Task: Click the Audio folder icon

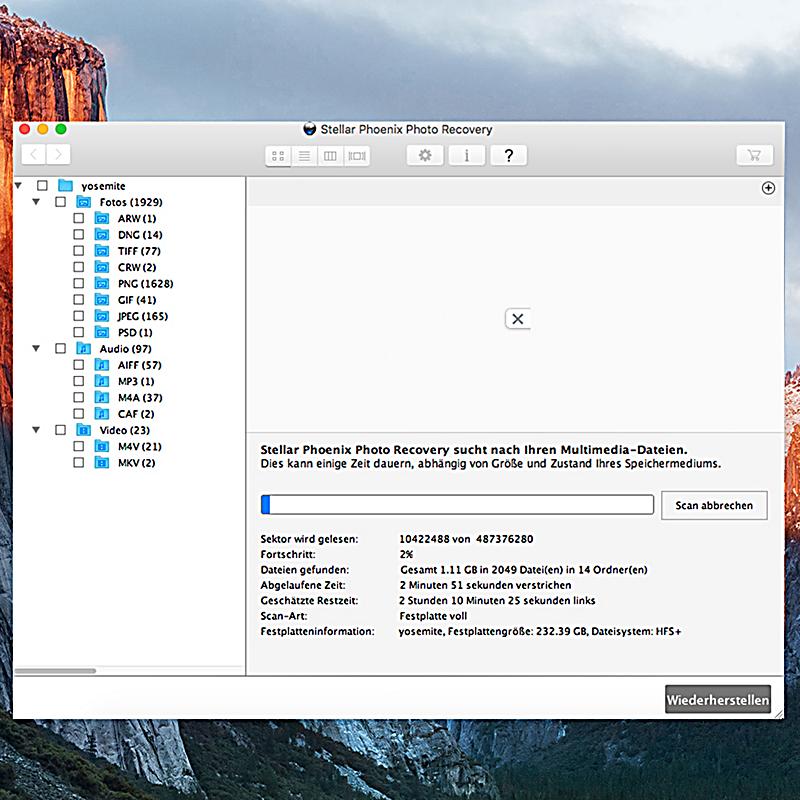Action: tap(84, 348)
